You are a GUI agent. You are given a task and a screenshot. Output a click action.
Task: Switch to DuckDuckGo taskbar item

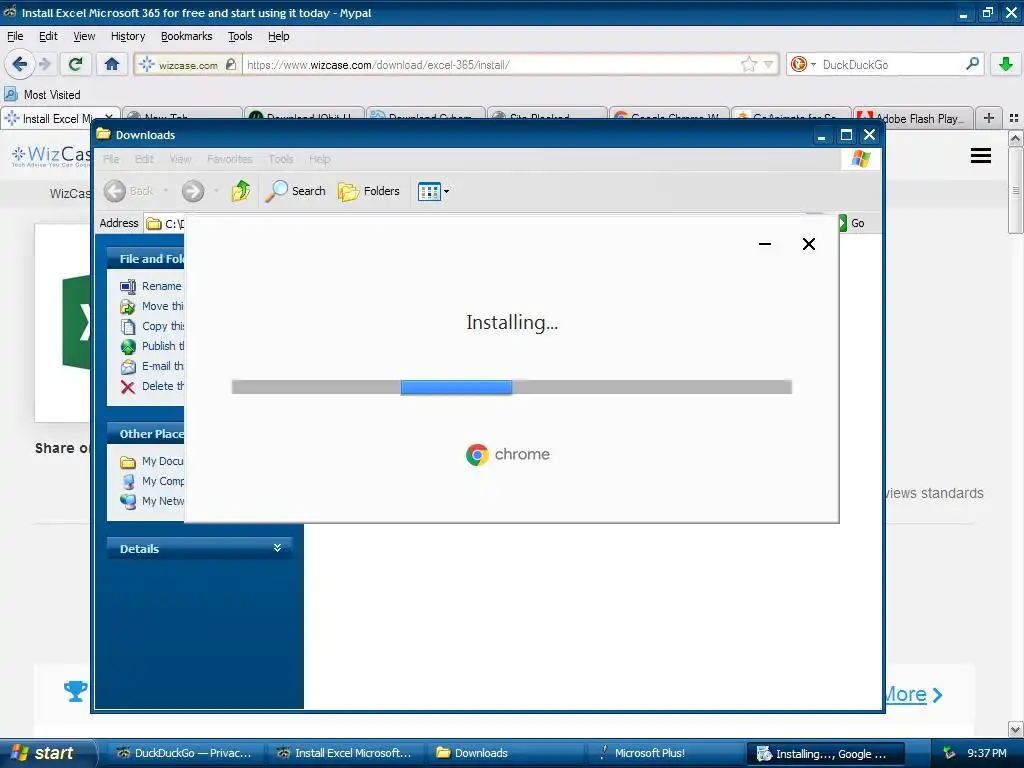[184, 753]
